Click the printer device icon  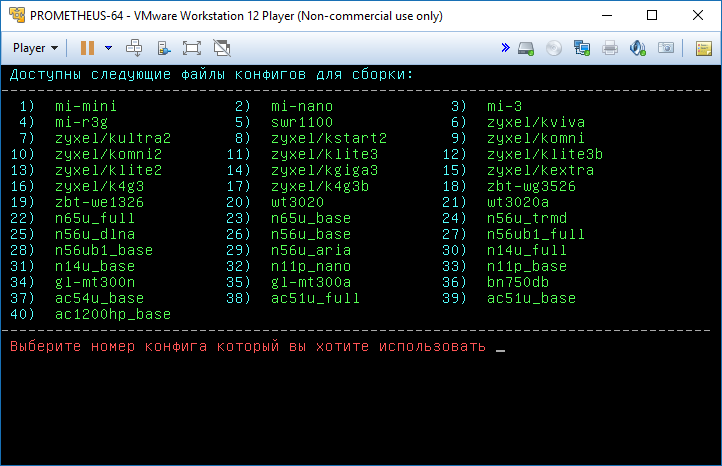[x=610, y=48]
